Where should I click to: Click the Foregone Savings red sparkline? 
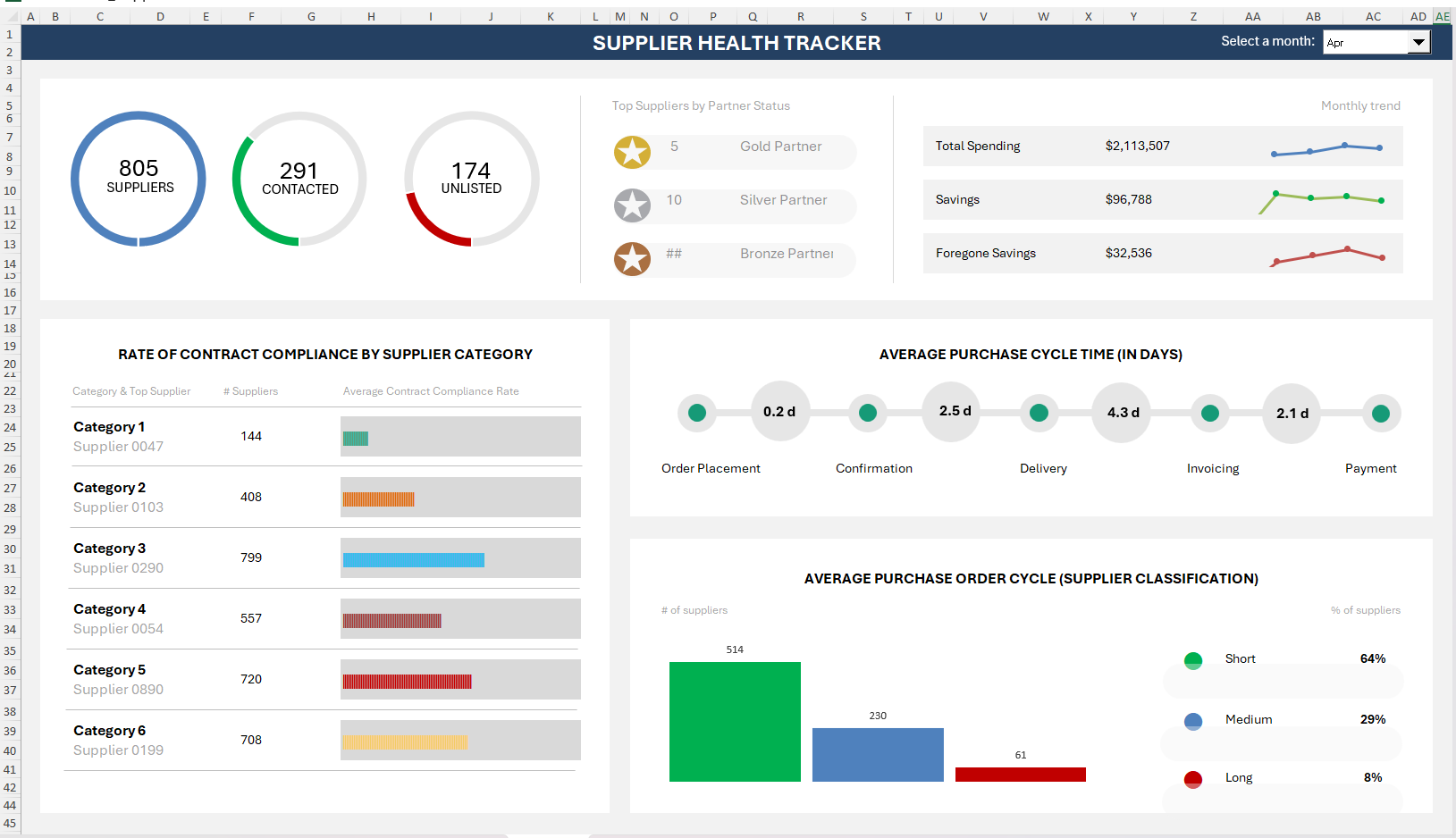[x=1327, y=256]
